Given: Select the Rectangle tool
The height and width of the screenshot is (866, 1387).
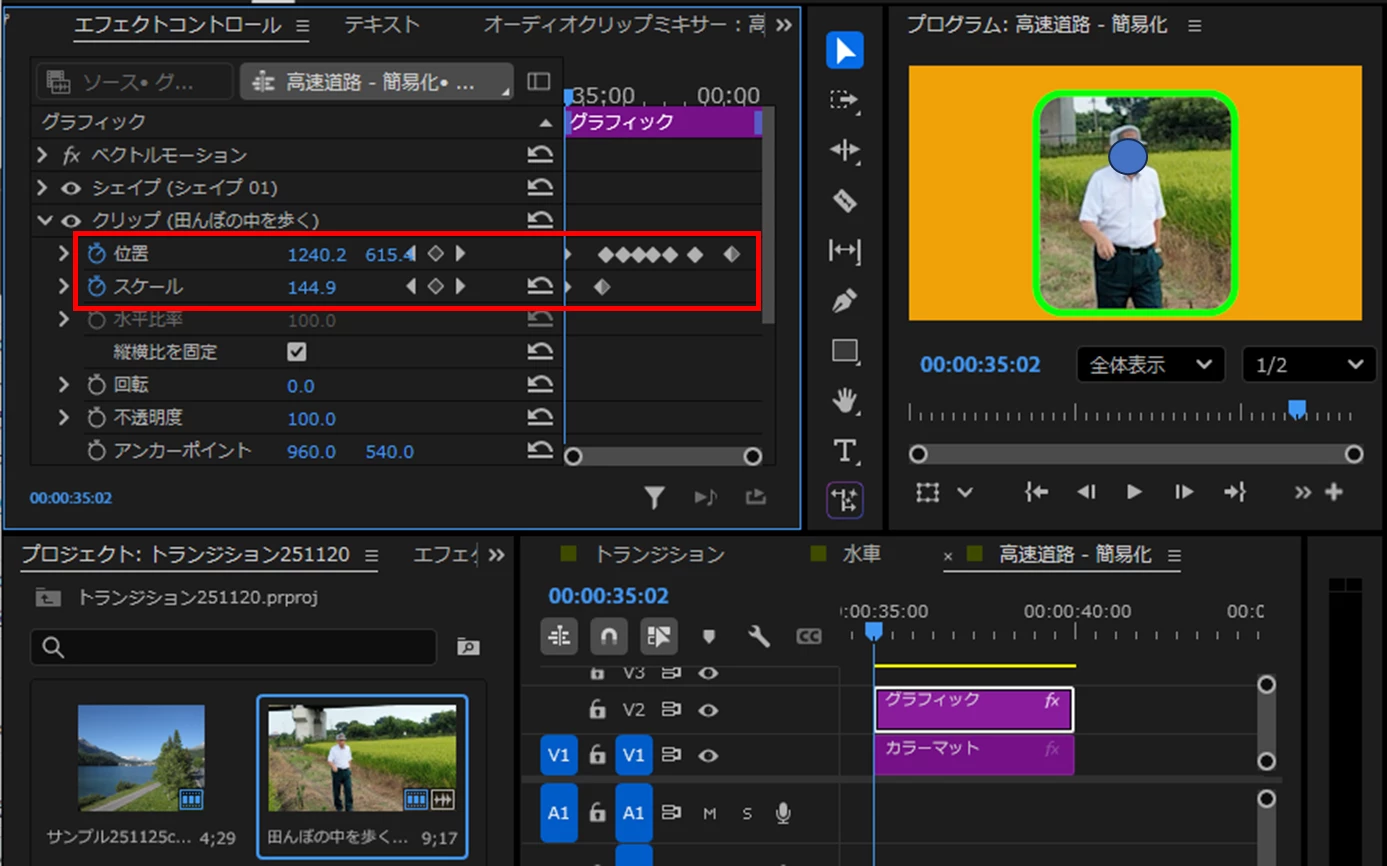Looking at the screenshot, I should click(845, 351).
